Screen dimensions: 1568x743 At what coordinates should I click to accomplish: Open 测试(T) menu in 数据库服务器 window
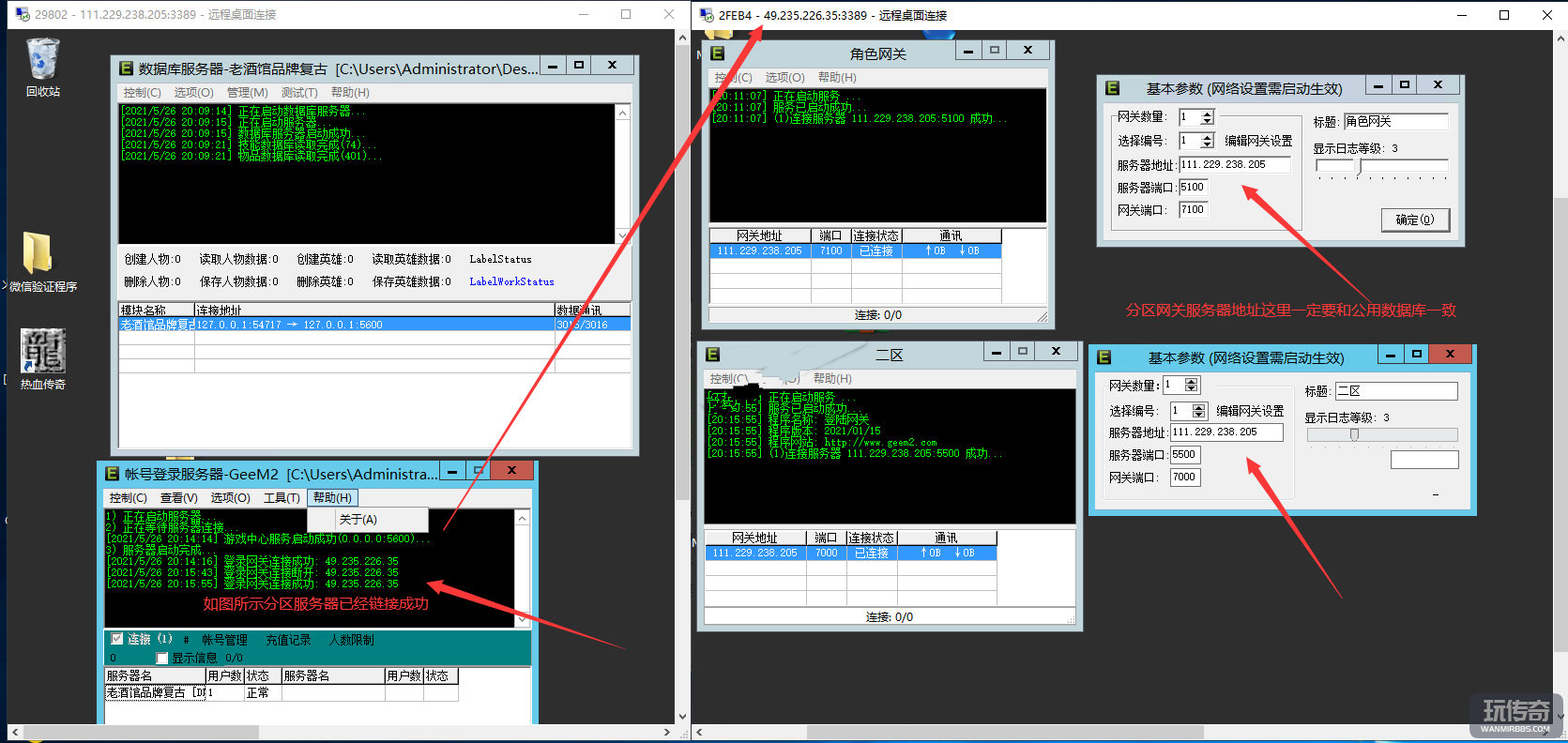299,93
